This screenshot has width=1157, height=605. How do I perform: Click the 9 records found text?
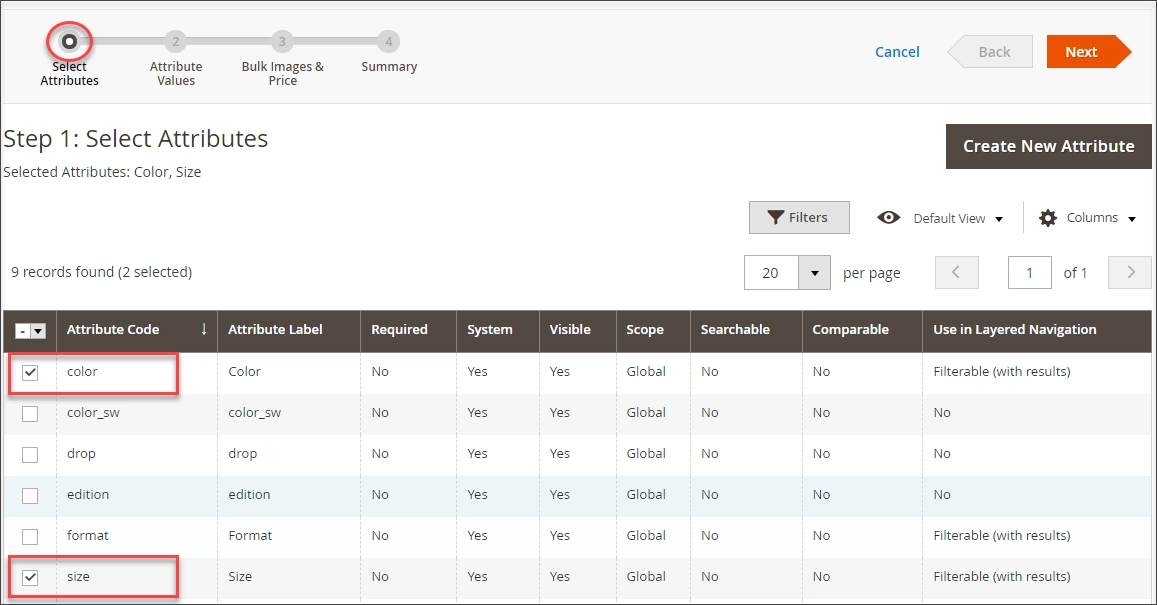tap(101, 272)
